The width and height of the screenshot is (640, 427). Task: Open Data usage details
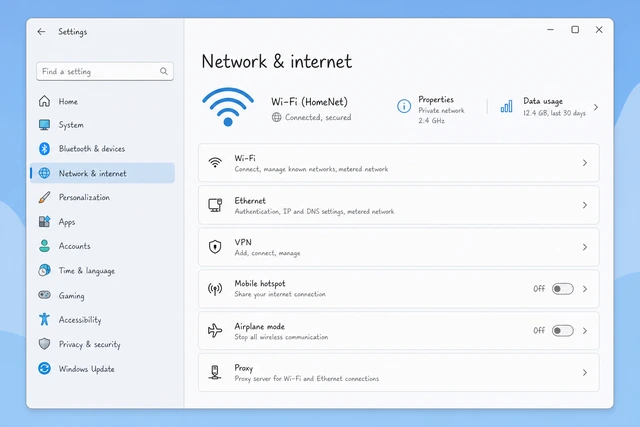point(549,107)
